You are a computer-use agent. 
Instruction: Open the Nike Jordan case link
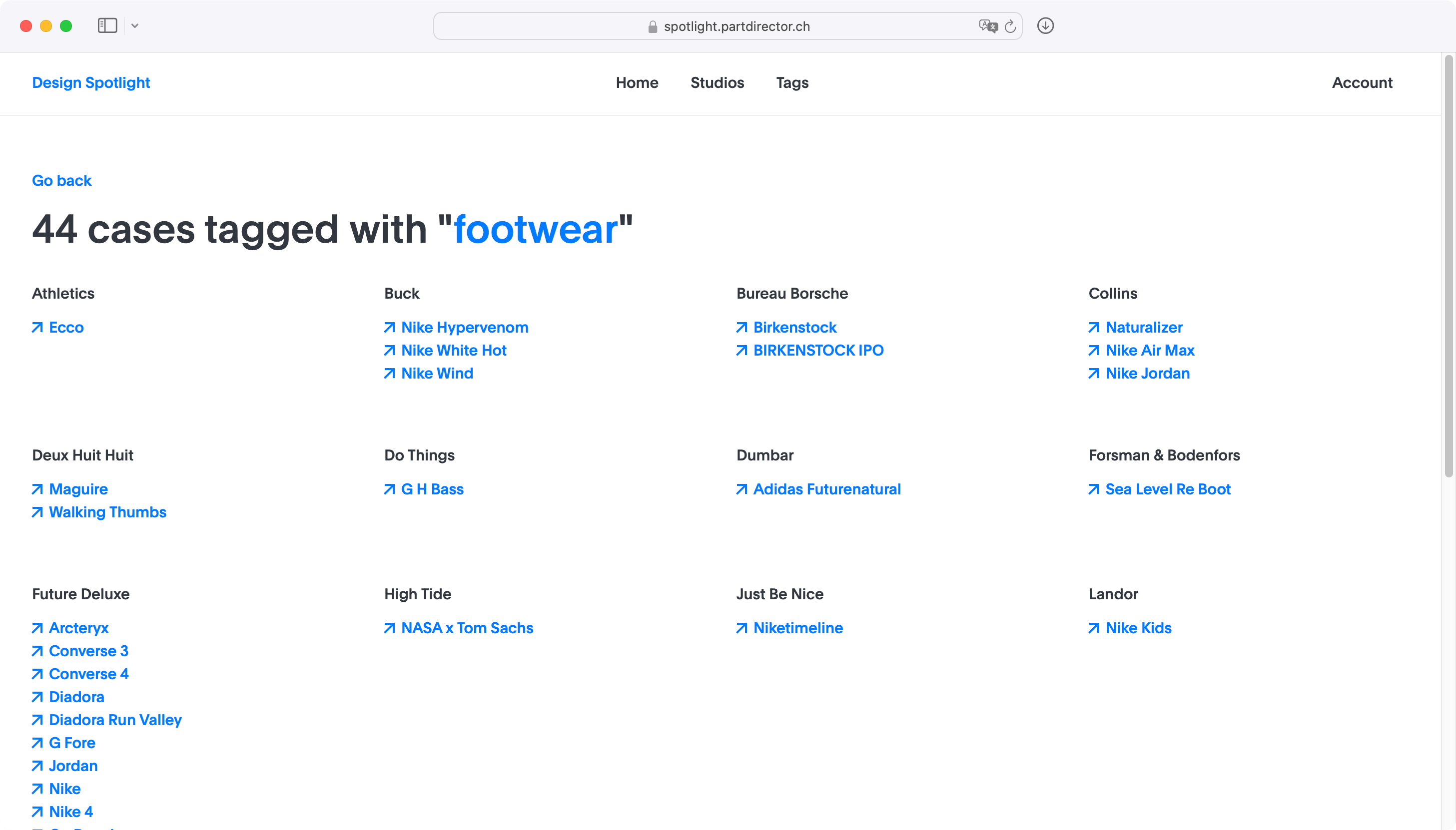pyautogui.click(x=1148, y=374)
